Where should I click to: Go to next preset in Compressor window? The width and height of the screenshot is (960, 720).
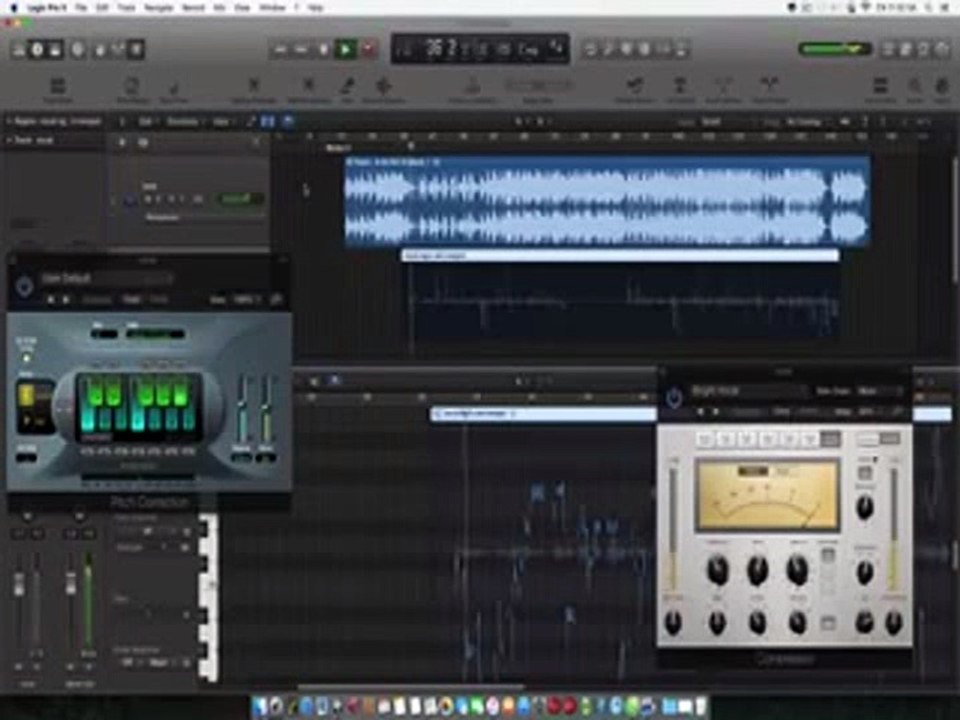coord(716,412)
